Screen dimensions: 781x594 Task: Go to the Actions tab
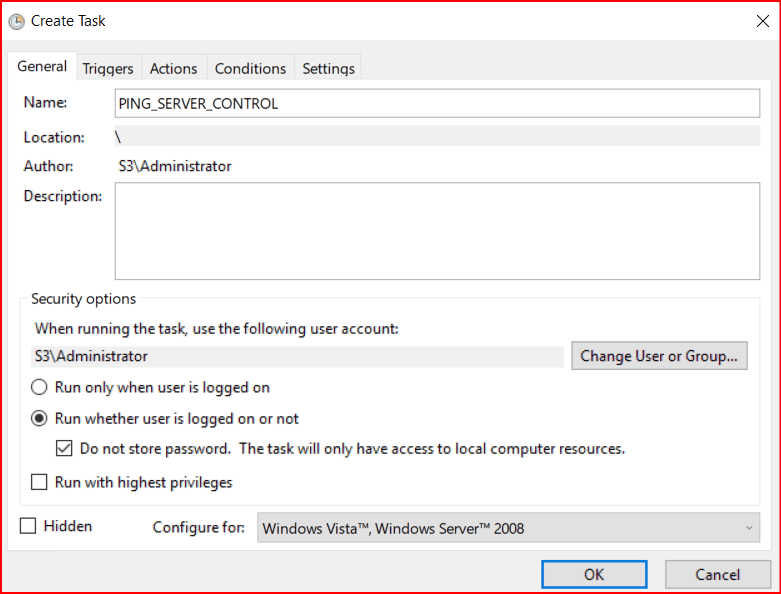click(x=173, y=68)
